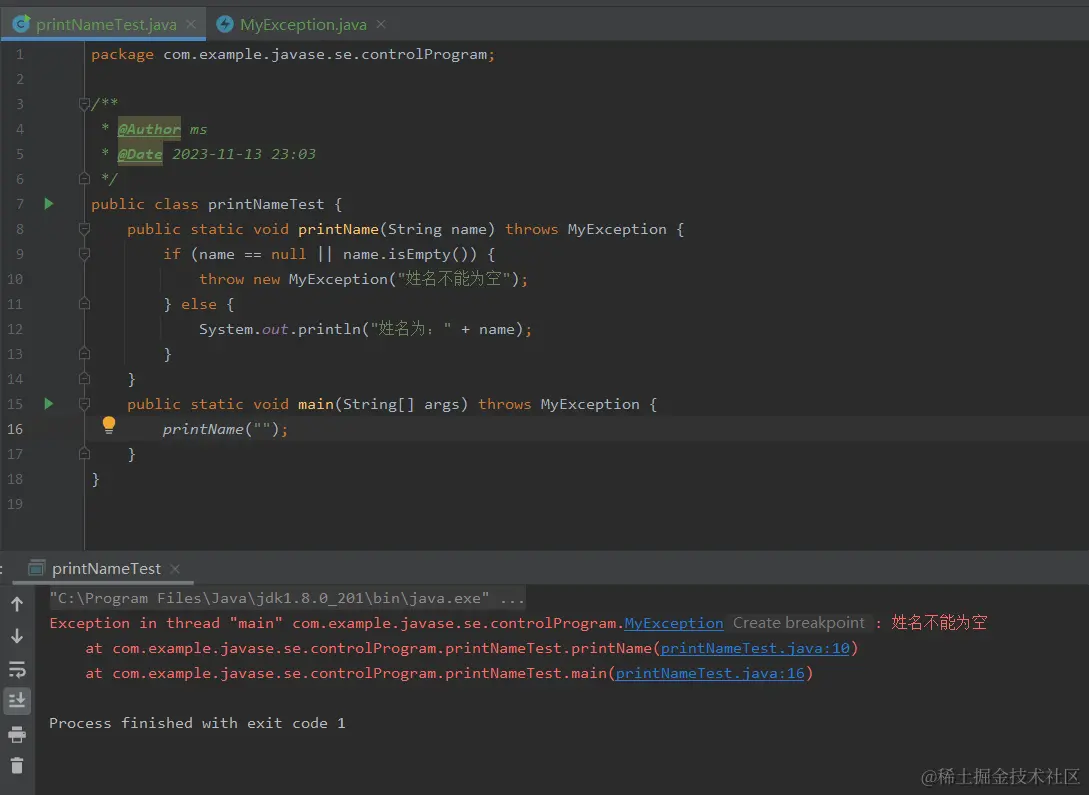Click line number 16 in the gutter

pos(15,428)
